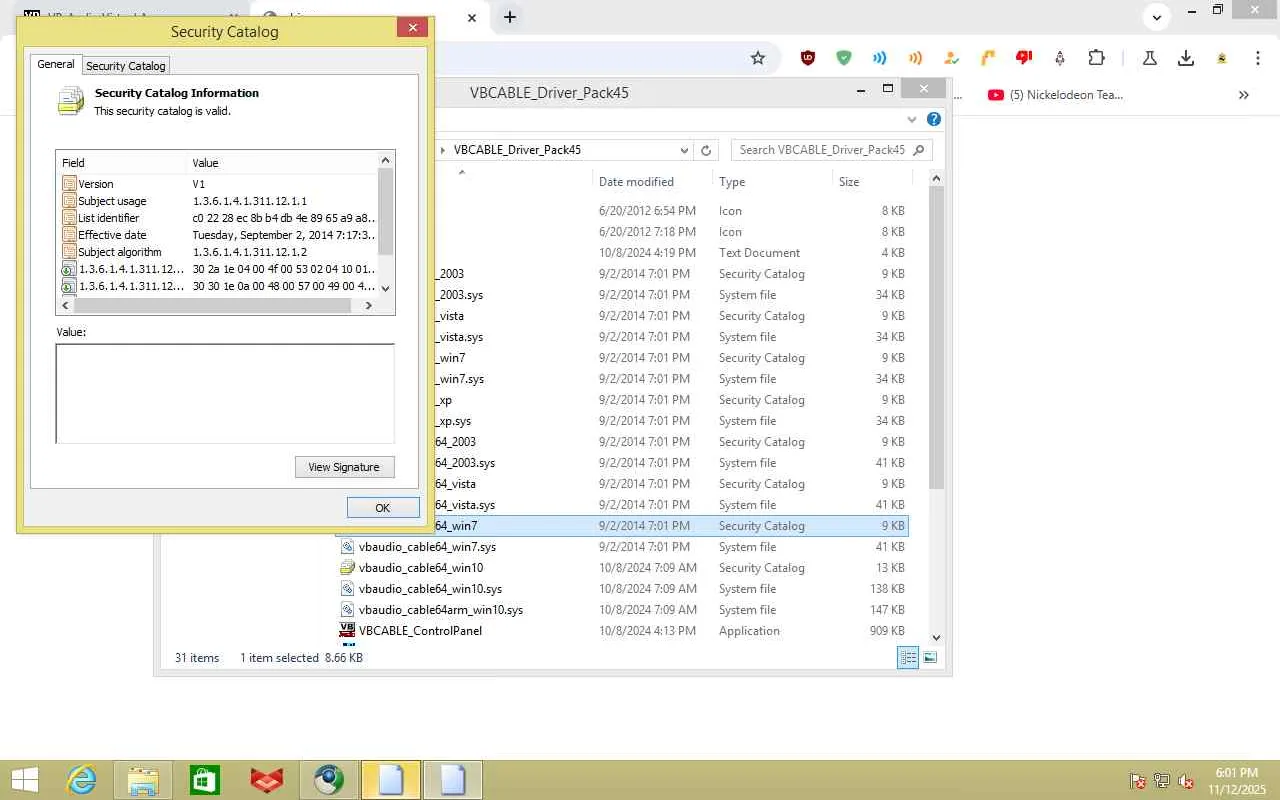Open the address bar history dropdown
Viewport: 1280px width, 800px height.
pos(684,150)
